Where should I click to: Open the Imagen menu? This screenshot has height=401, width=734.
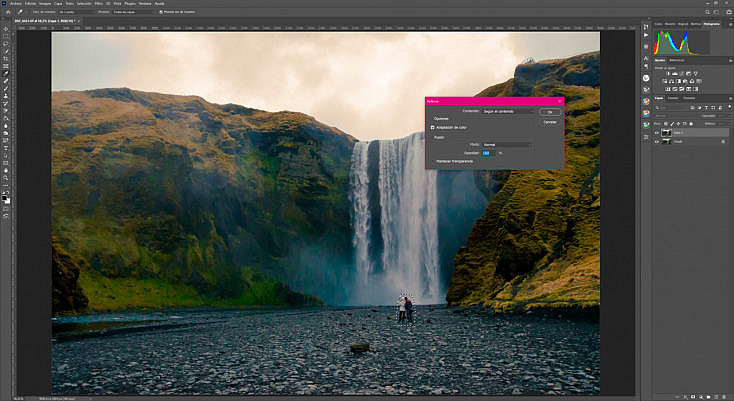pyautogui.click(x=45, y=3)
